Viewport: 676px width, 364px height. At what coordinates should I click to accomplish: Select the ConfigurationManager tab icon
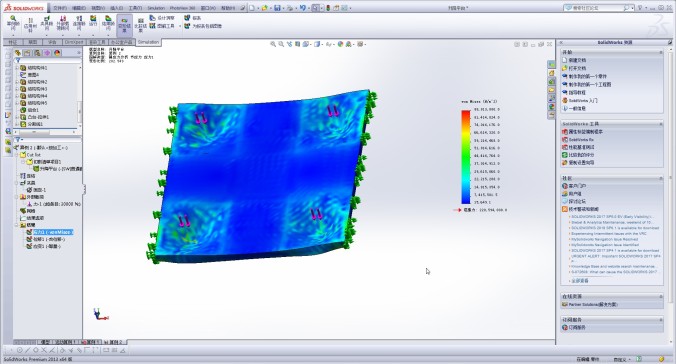[x=37, y=53]
